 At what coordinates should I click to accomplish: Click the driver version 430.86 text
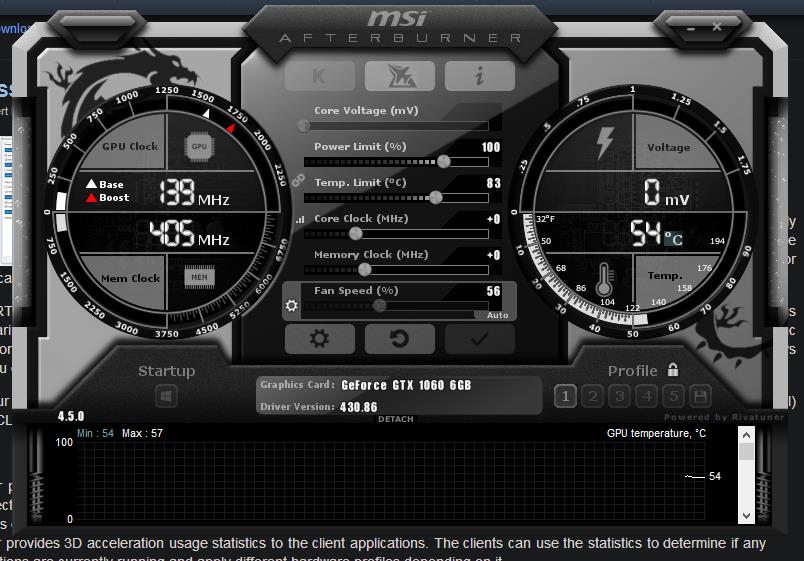358,407
